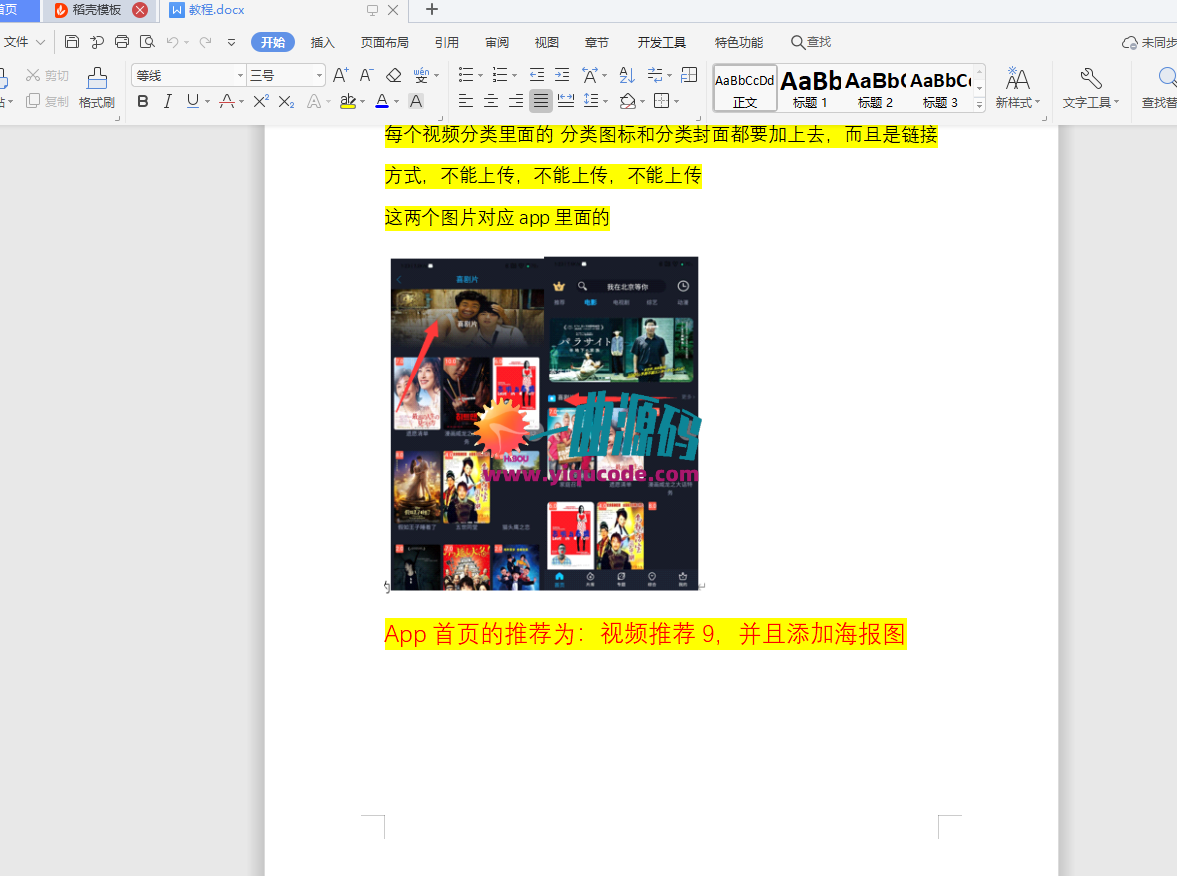
Task: Click the blue font color A button
Action: tap(382, 101)
